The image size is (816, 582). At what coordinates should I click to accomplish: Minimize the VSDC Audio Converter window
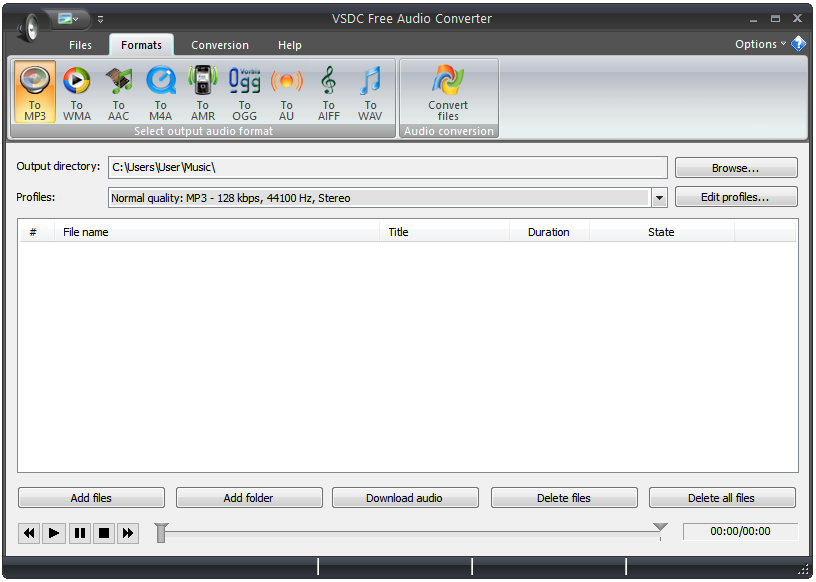[x=753, y=19]
